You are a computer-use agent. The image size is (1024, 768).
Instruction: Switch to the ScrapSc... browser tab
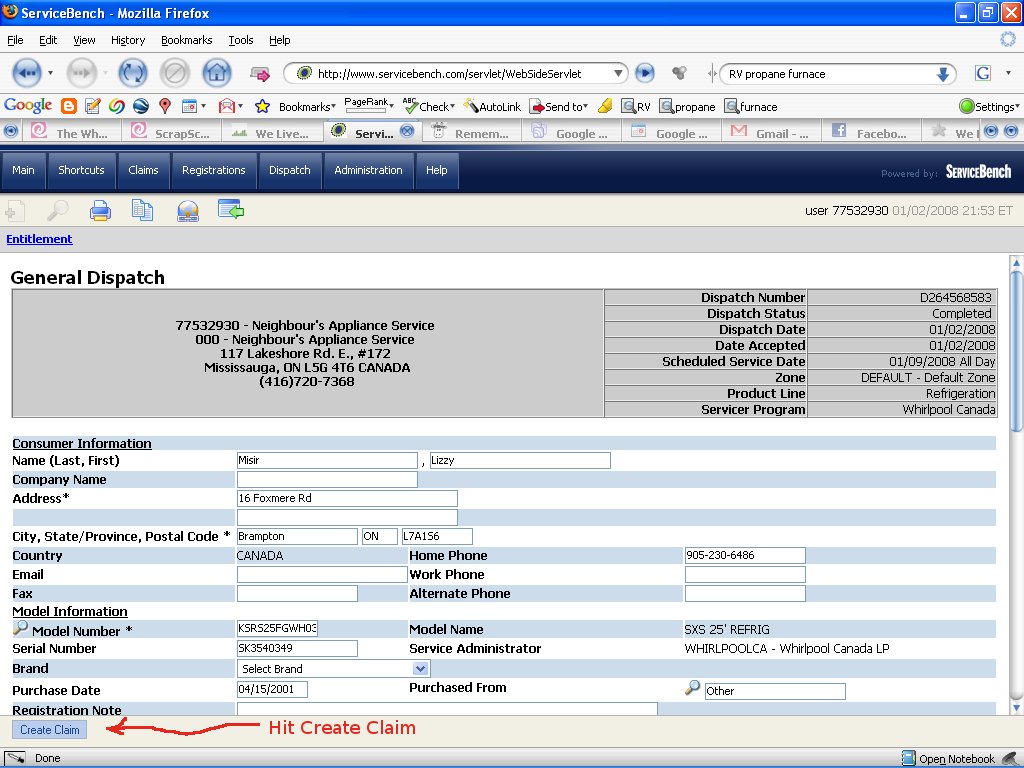(171, 132)
